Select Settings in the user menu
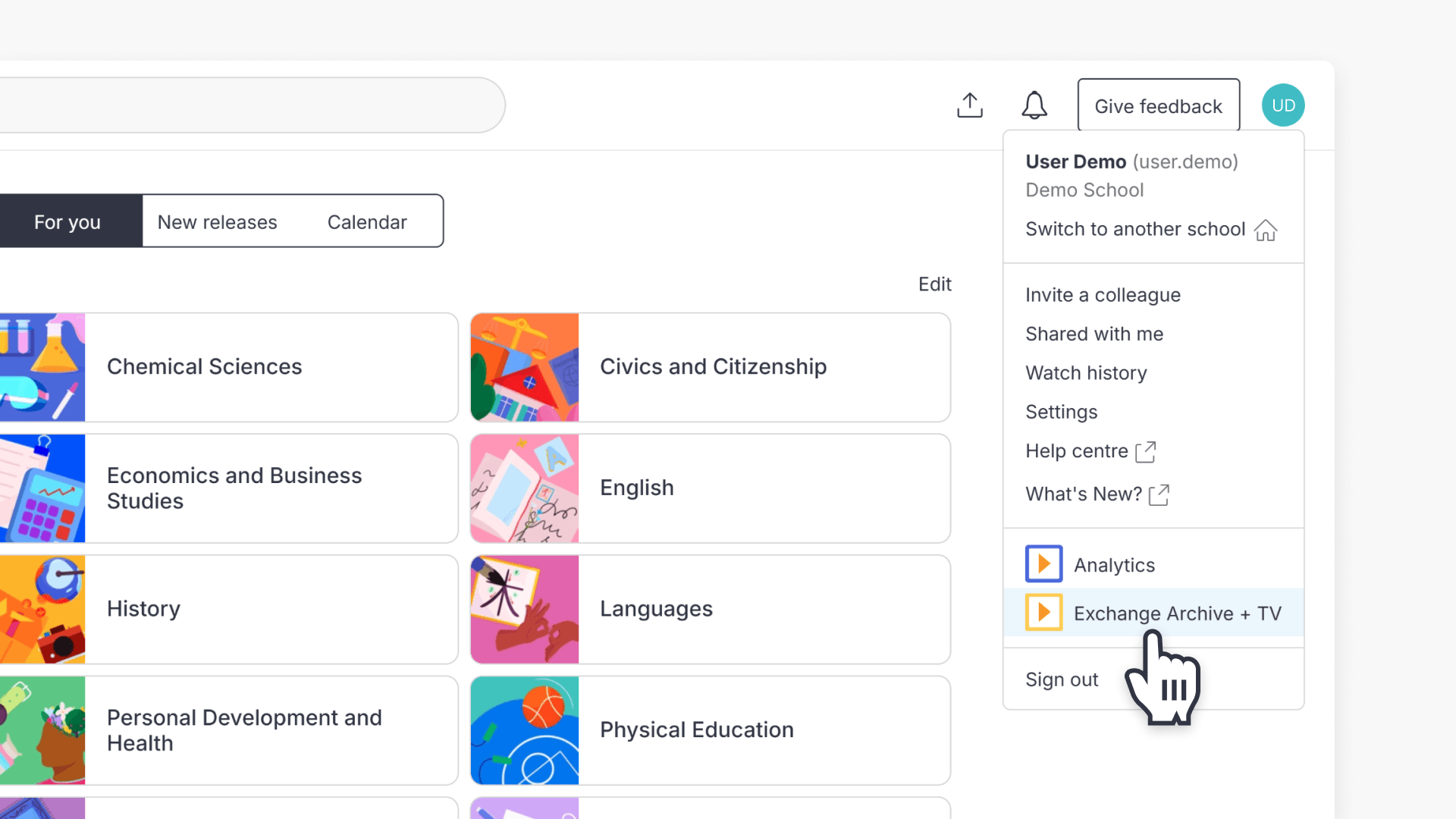This screenshot has height=819, width=1456. point(1061,412)
